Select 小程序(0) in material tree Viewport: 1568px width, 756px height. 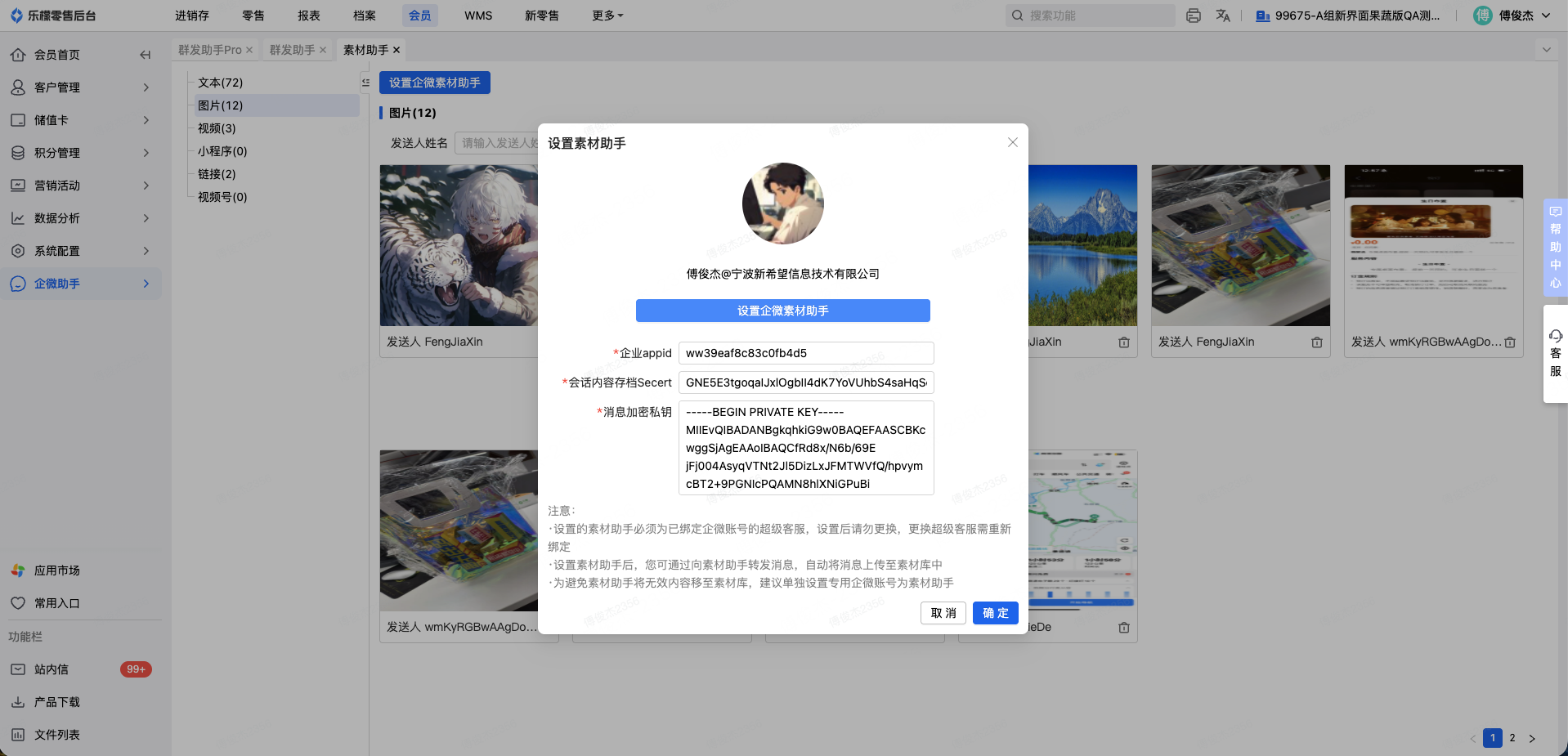(x=222, y=151)
